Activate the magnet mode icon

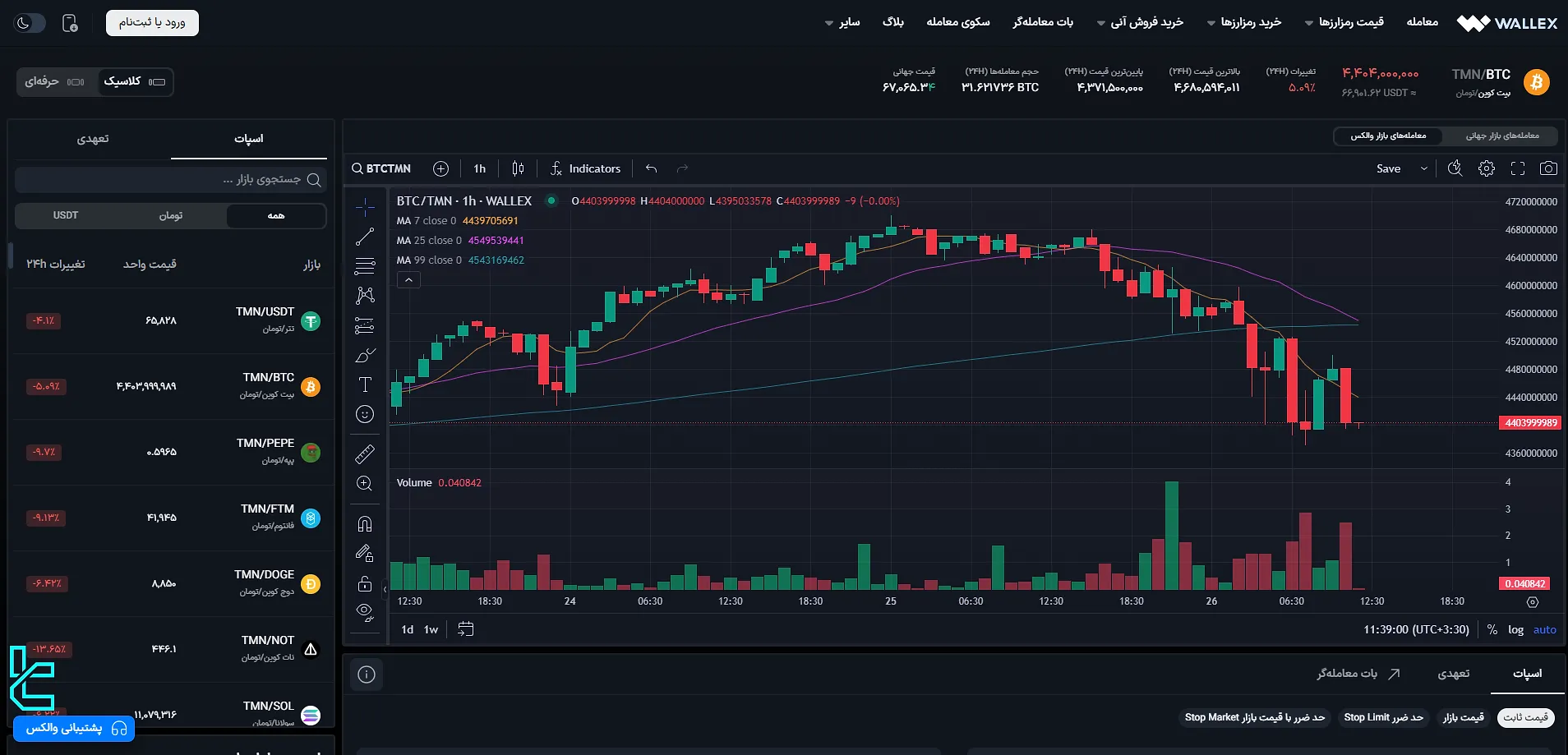pos(365,524)
